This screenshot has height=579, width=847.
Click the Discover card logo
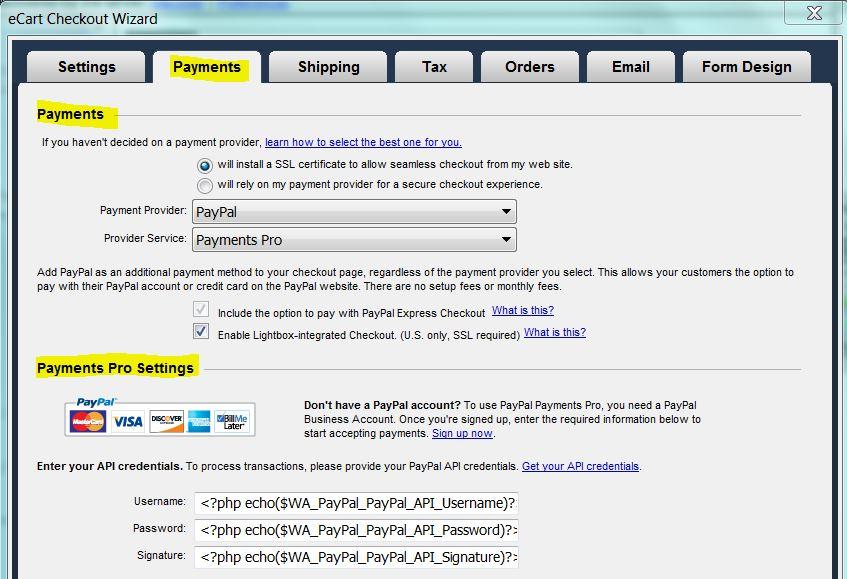point(166,421)
